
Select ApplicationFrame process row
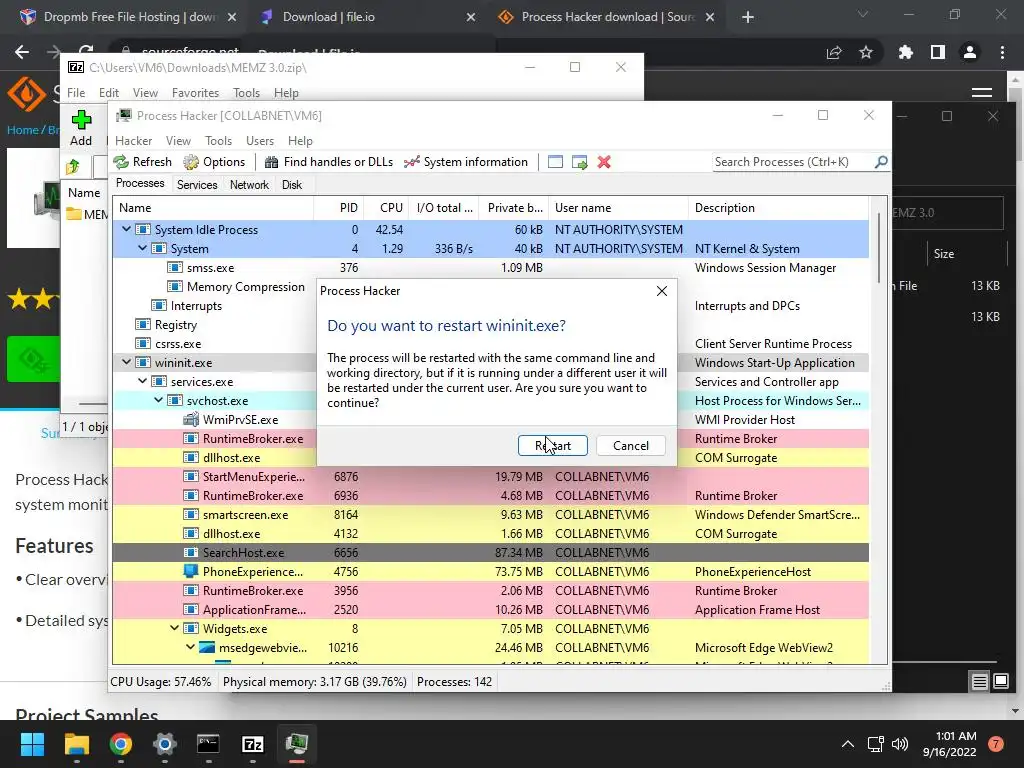(x=490, y=609)
